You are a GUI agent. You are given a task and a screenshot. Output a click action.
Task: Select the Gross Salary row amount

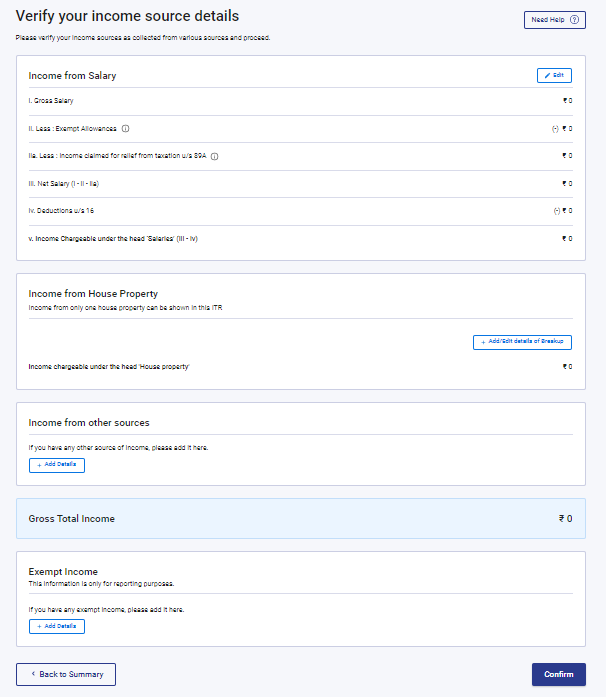(x=567, y=101)
